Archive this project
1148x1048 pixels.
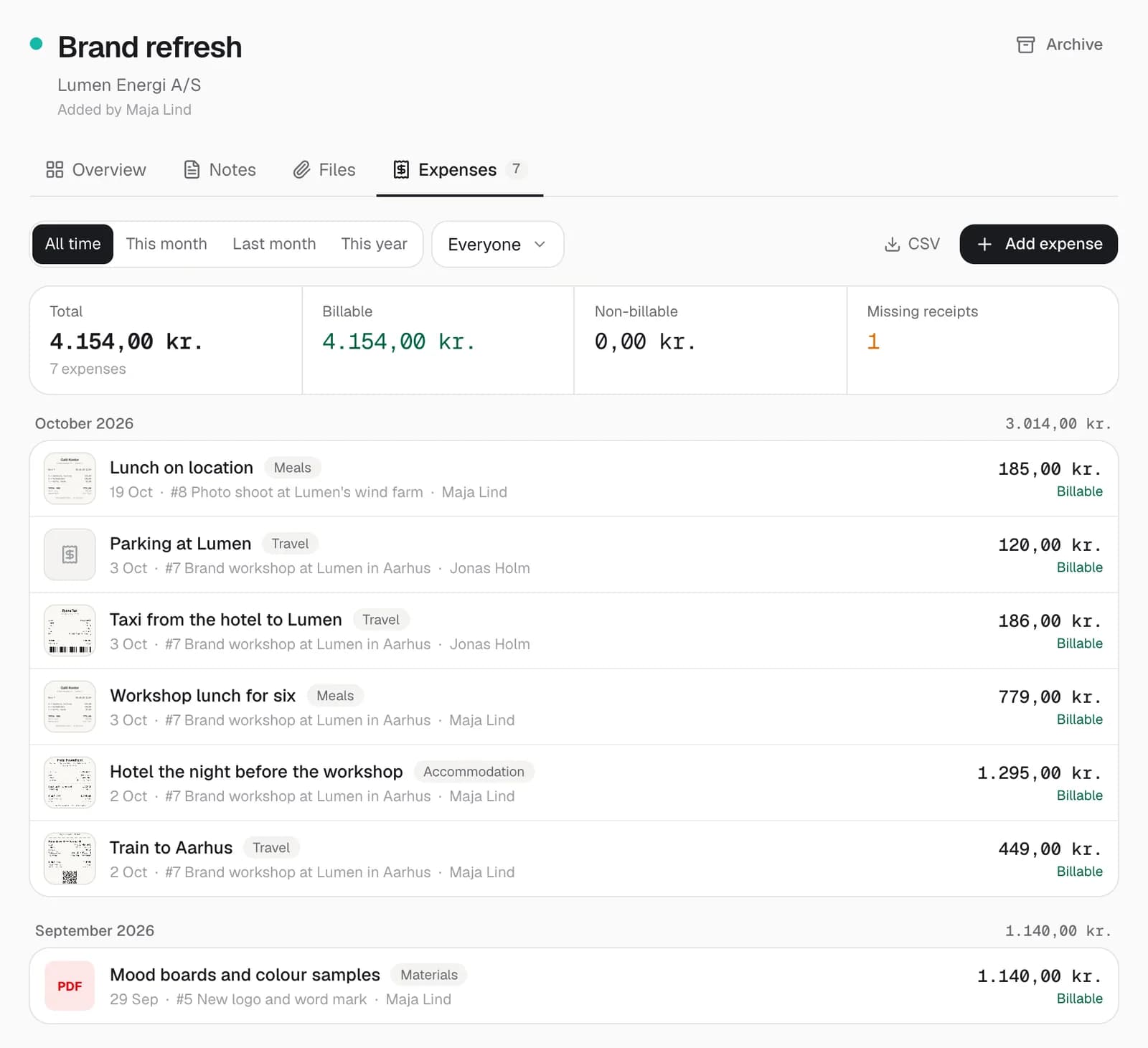pos(1060,44)
